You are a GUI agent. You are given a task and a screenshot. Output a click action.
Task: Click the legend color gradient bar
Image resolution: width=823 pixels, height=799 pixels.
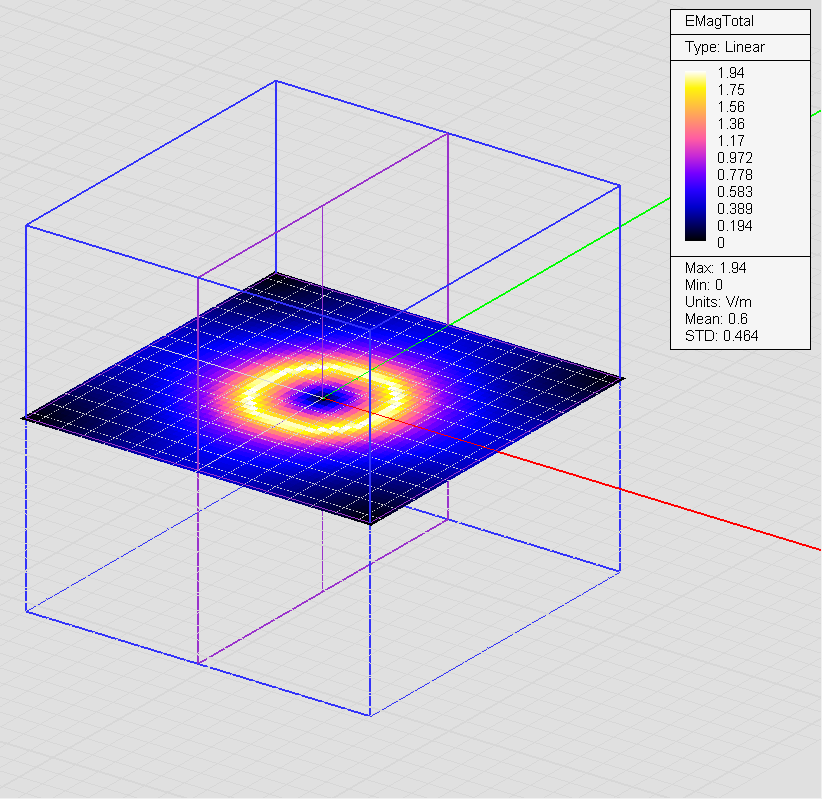coord(695,155)
